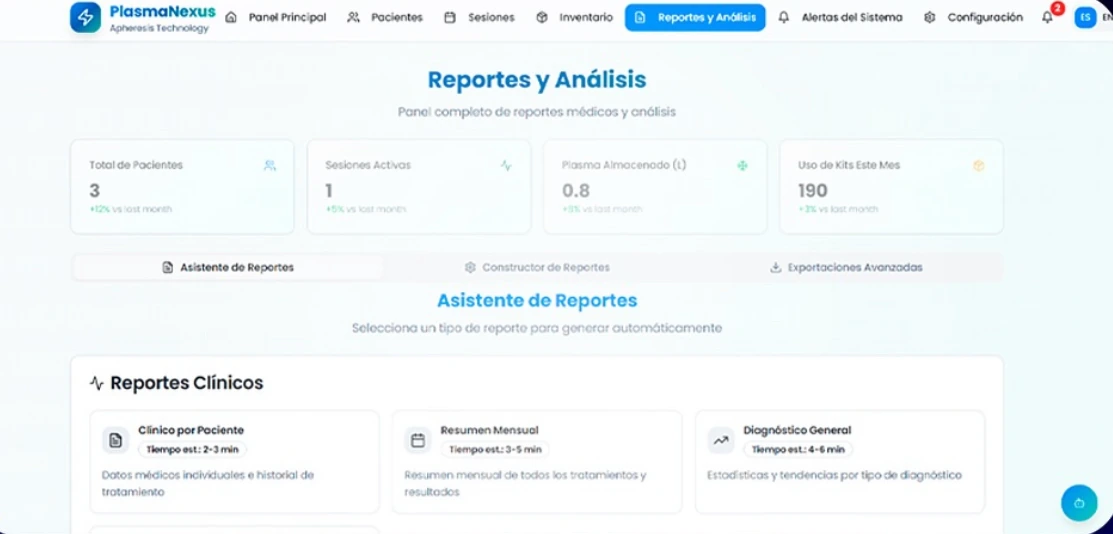Select the Asistente de Reportes tab
The height and width of the screenshot is (534, 1113).
pyautogui.click(x=228, y=268)
